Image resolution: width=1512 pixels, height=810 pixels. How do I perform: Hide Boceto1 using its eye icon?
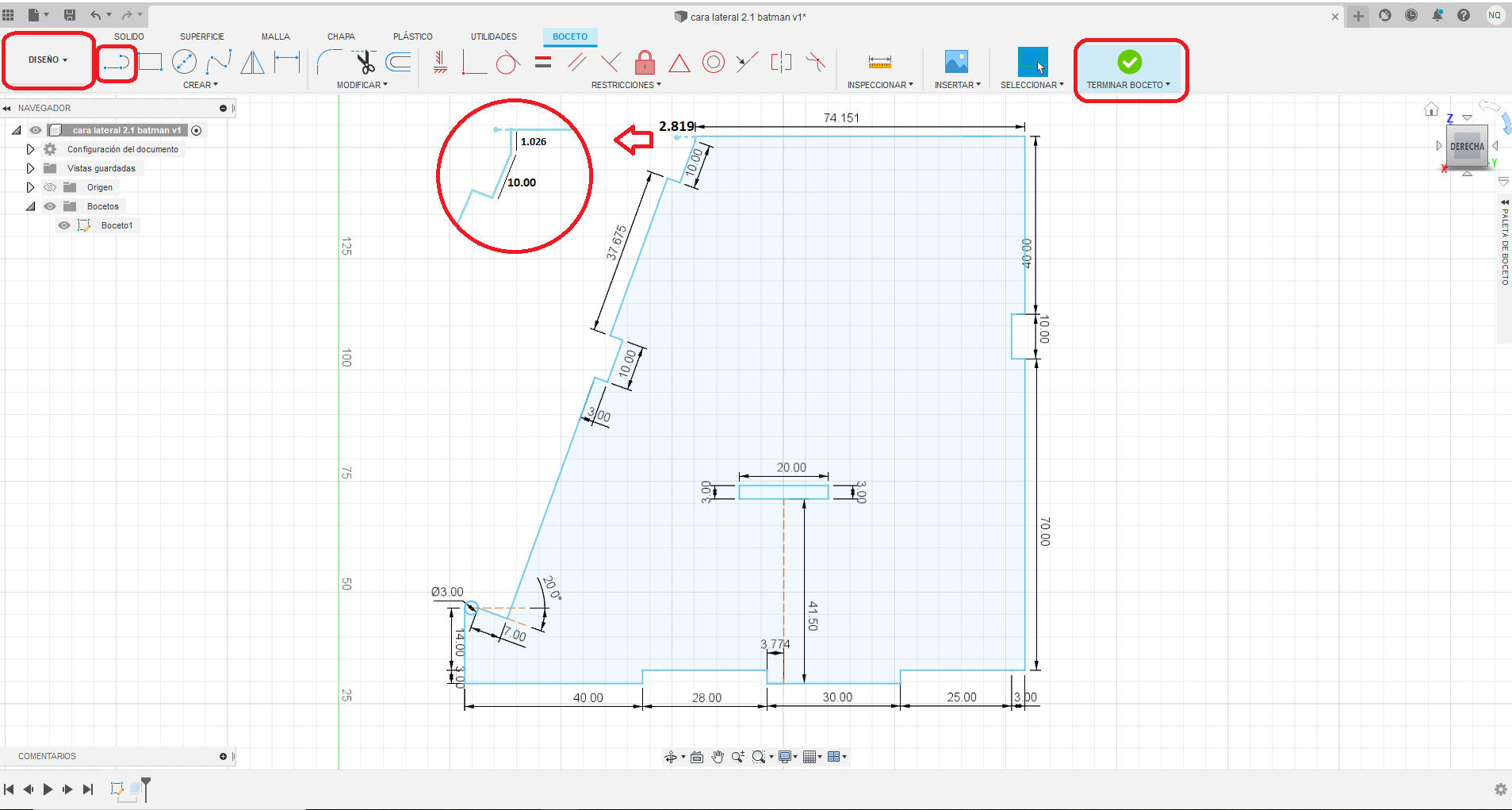(x=64, y=225)
